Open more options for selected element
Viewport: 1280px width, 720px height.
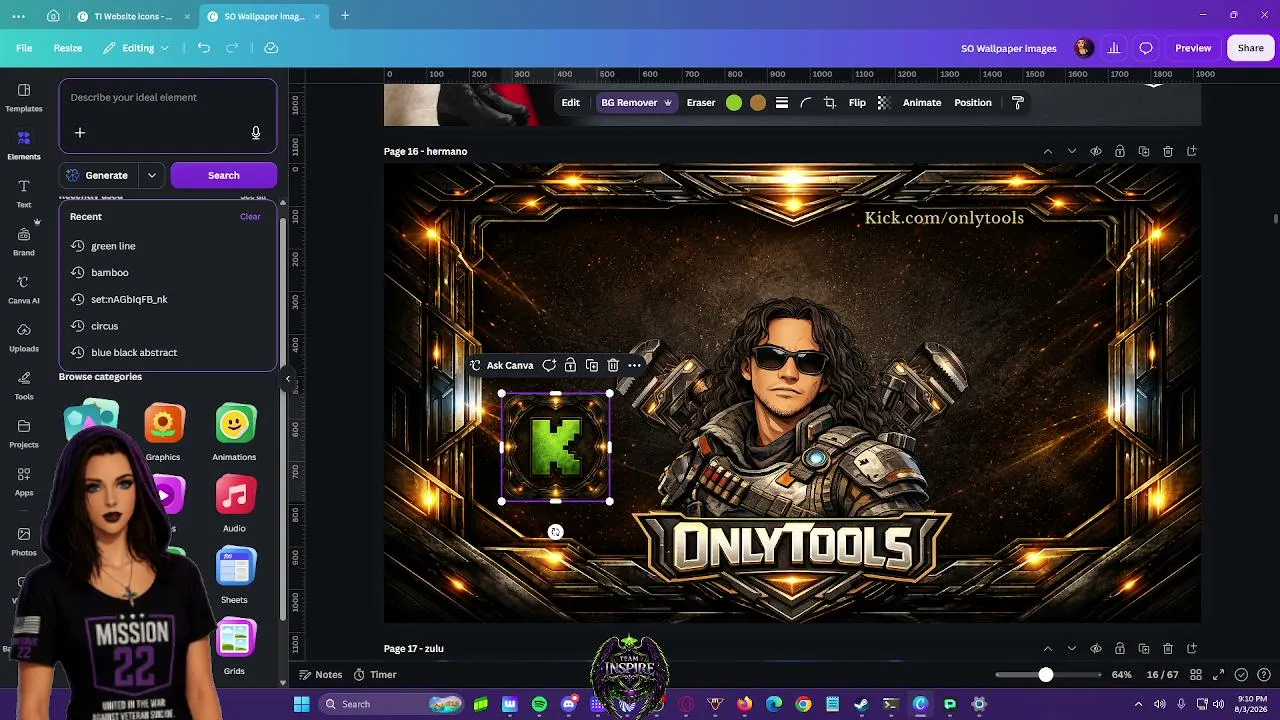[x=634, y=366]
